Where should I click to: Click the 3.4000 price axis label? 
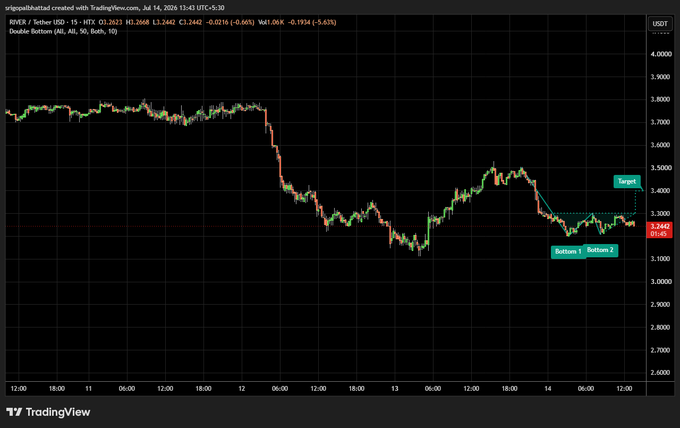[x=661, y=191]
